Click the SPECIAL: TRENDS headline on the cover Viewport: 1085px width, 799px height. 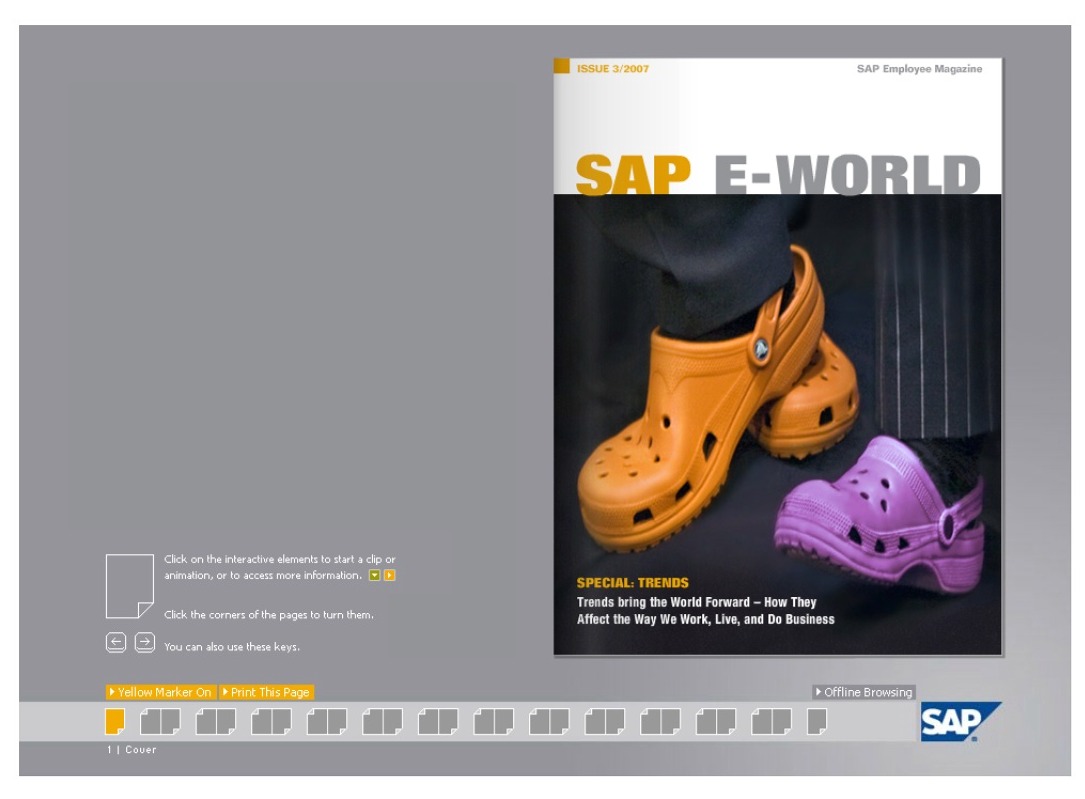click(632, 583)
